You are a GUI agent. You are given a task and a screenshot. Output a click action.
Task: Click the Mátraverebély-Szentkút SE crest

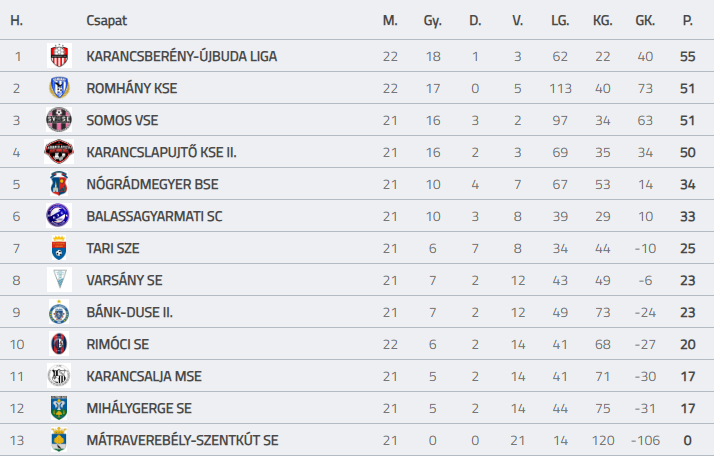(x=59, y=440)
